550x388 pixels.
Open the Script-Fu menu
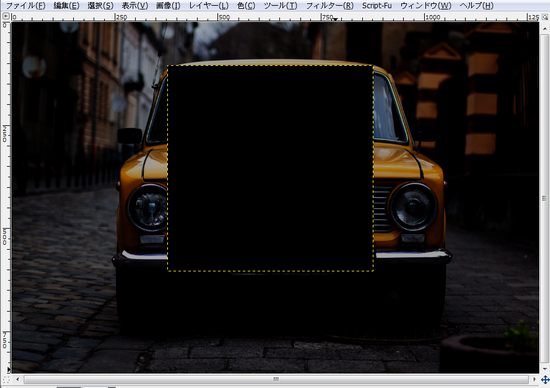377,6
